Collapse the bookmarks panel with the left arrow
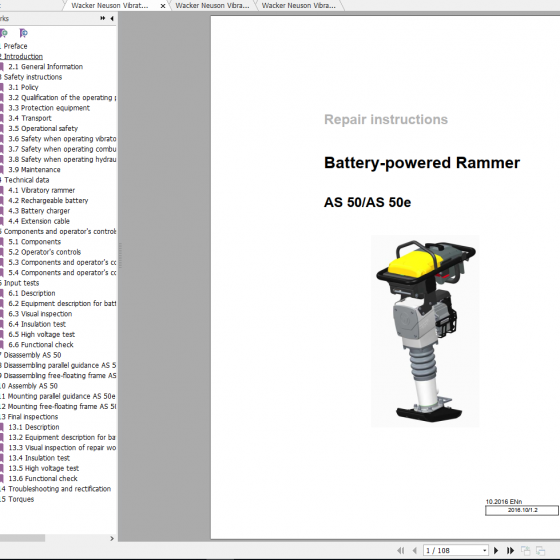 pyautogui.click(x=112, y=18)
